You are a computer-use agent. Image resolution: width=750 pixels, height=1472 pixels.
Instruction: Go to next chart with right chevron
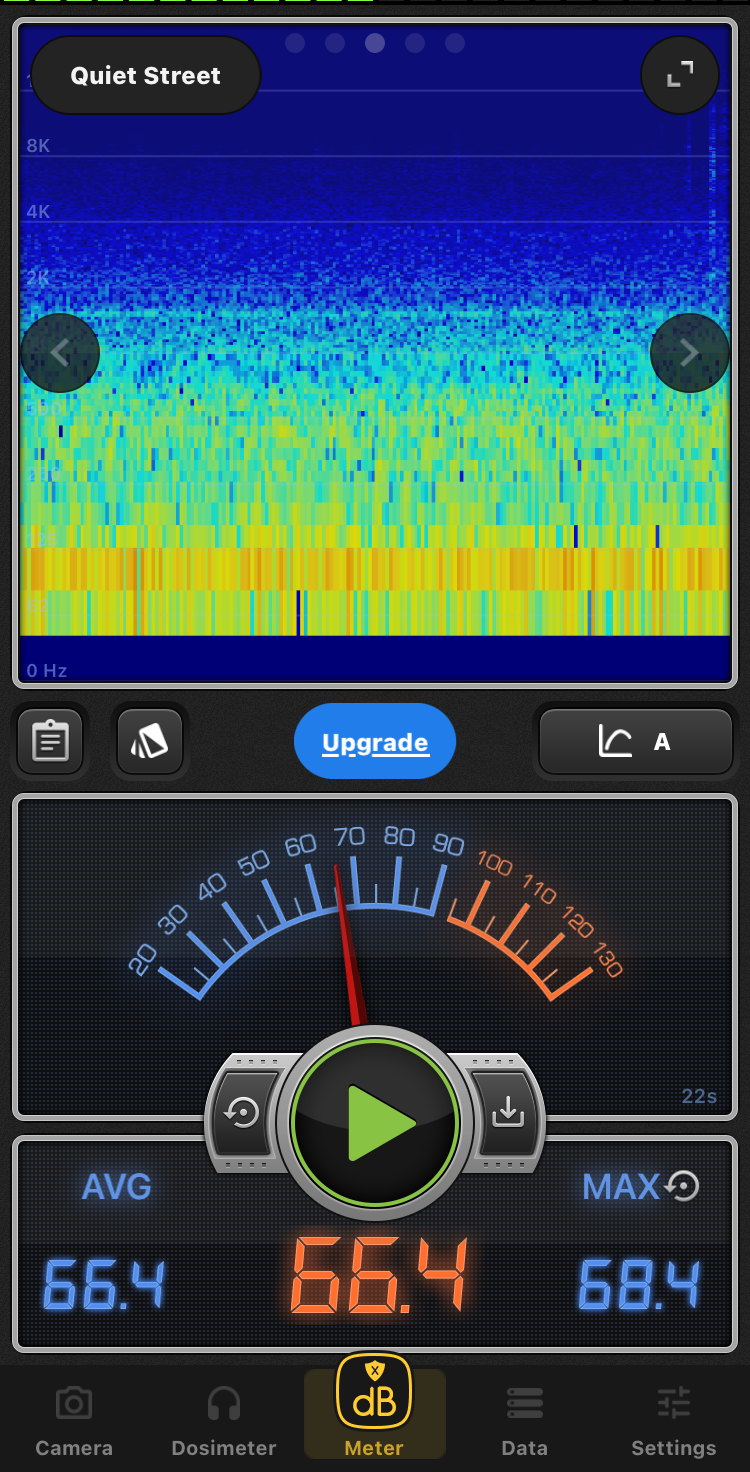pyautogui.click(x=689, y=353)
